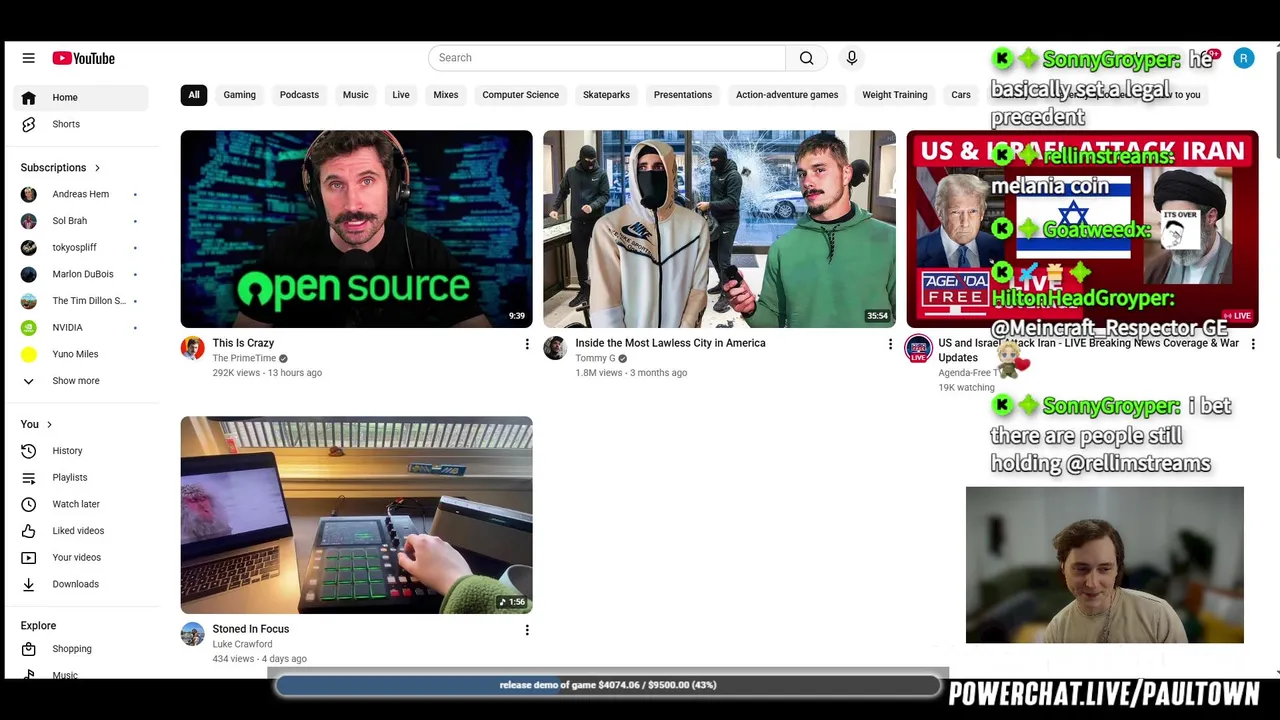This screenshot has width=1280, height=720.
Task: Open the account avatar menu
Action: [x=1243, y=58]
